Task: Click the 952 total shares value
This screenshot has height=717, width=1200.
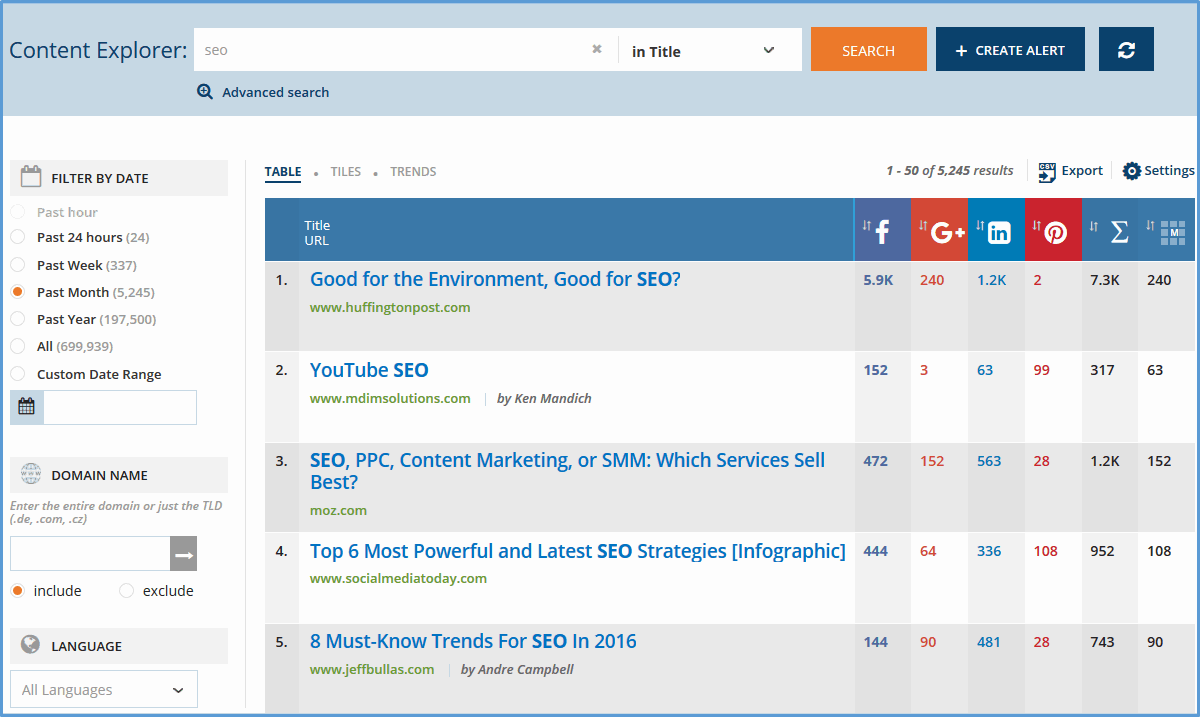Action: [1102, 551]
